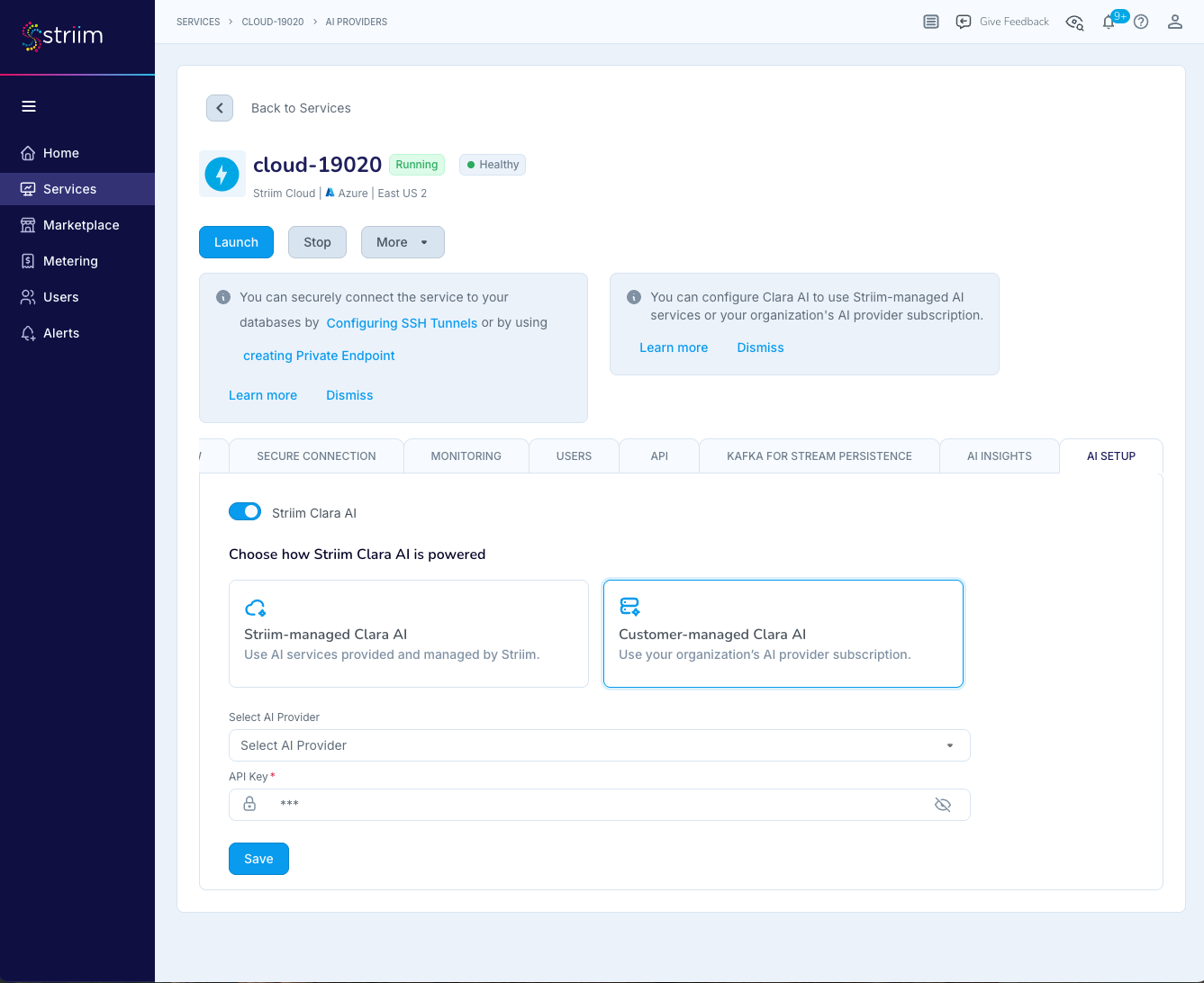Open the help question mark icon
The image size is (1204, 983).
pyautogui.click(x=1141, y=22)
